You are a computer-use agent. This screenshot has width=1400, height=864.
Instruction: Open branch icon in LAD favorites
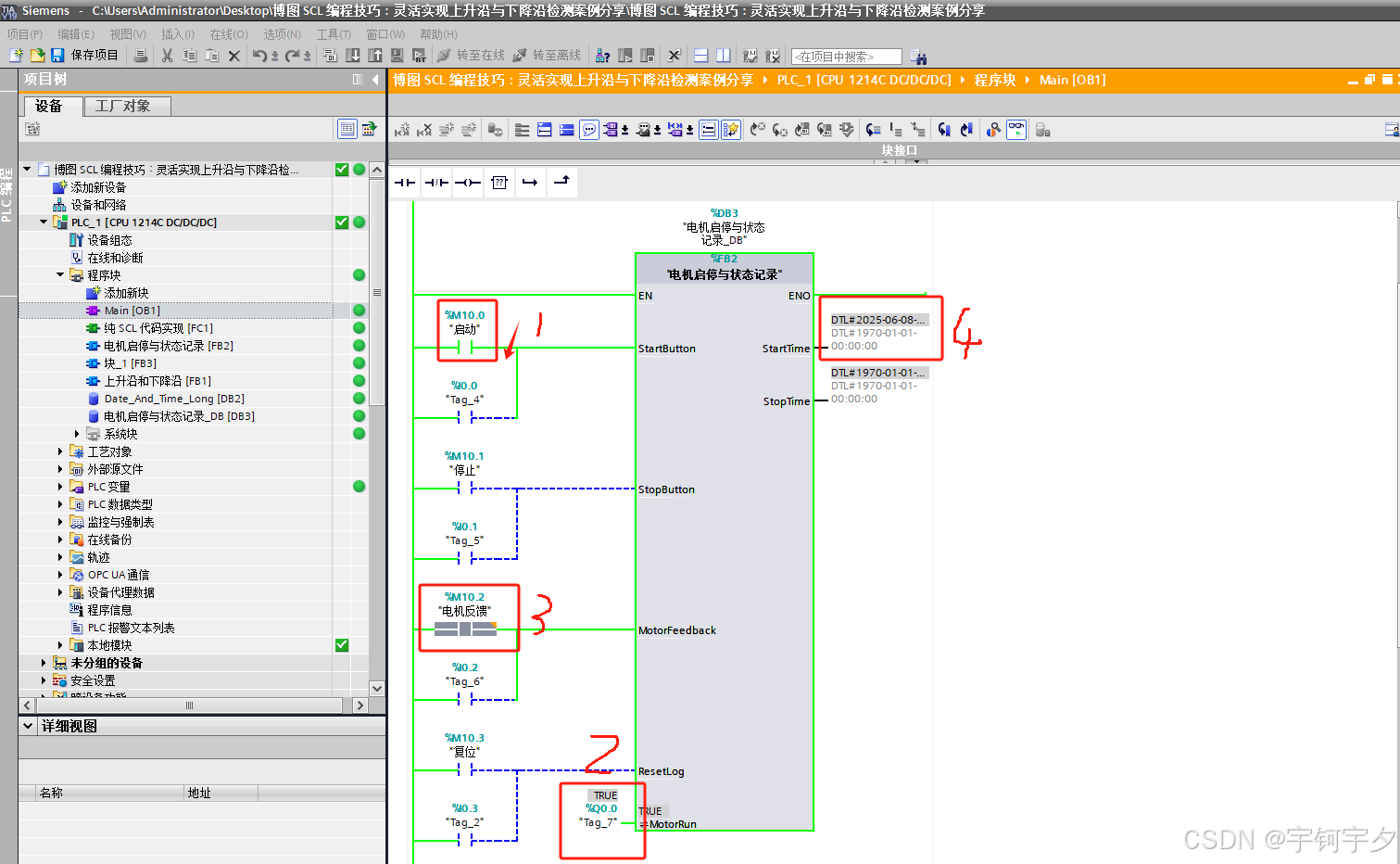coord(530,183)
